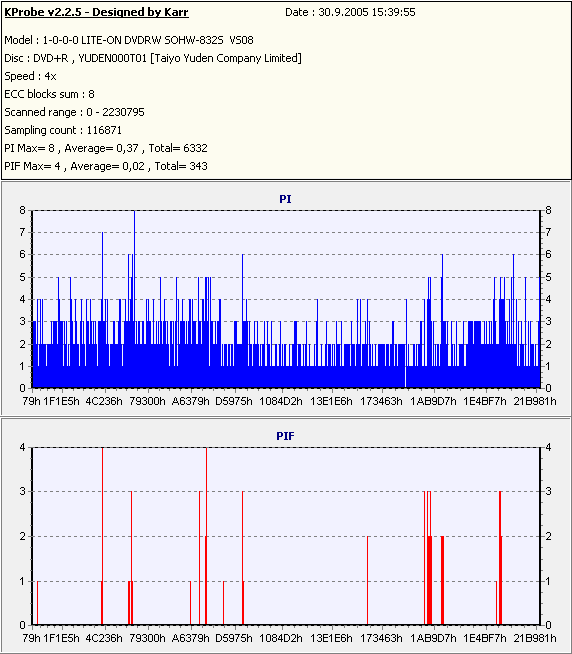The height and width of the screenshot is (654, 572).
Task: Click the ECC blocks sum : 8 line
Action: (x=49, y=94)
